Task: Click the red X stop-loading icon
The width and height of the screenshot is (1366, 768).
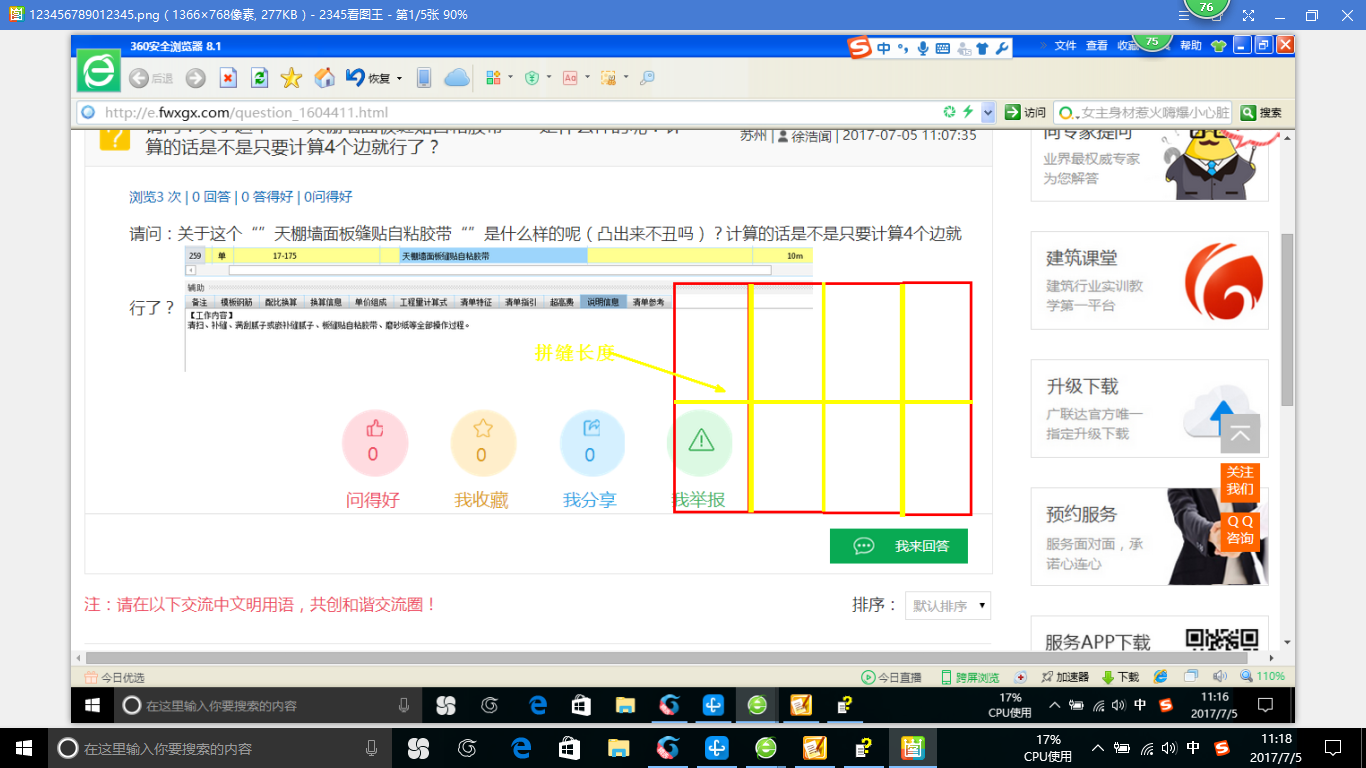Action: click(x=228, y=78)
